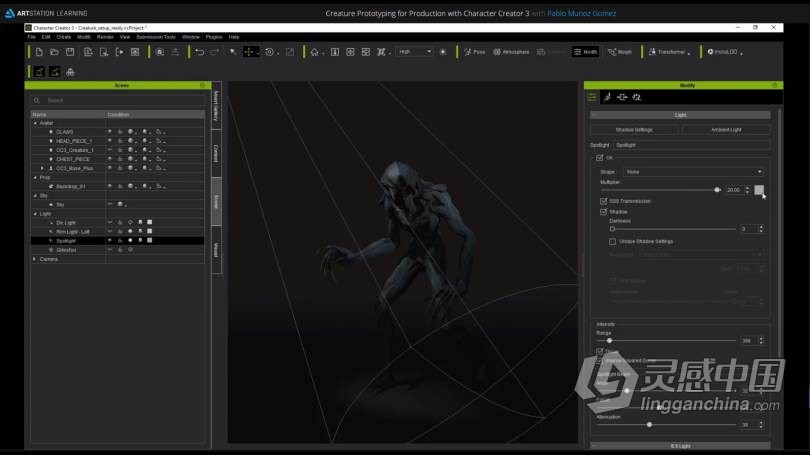Click the Scene search input field
This screenshot has height=455, width=810.
[118, 101]
